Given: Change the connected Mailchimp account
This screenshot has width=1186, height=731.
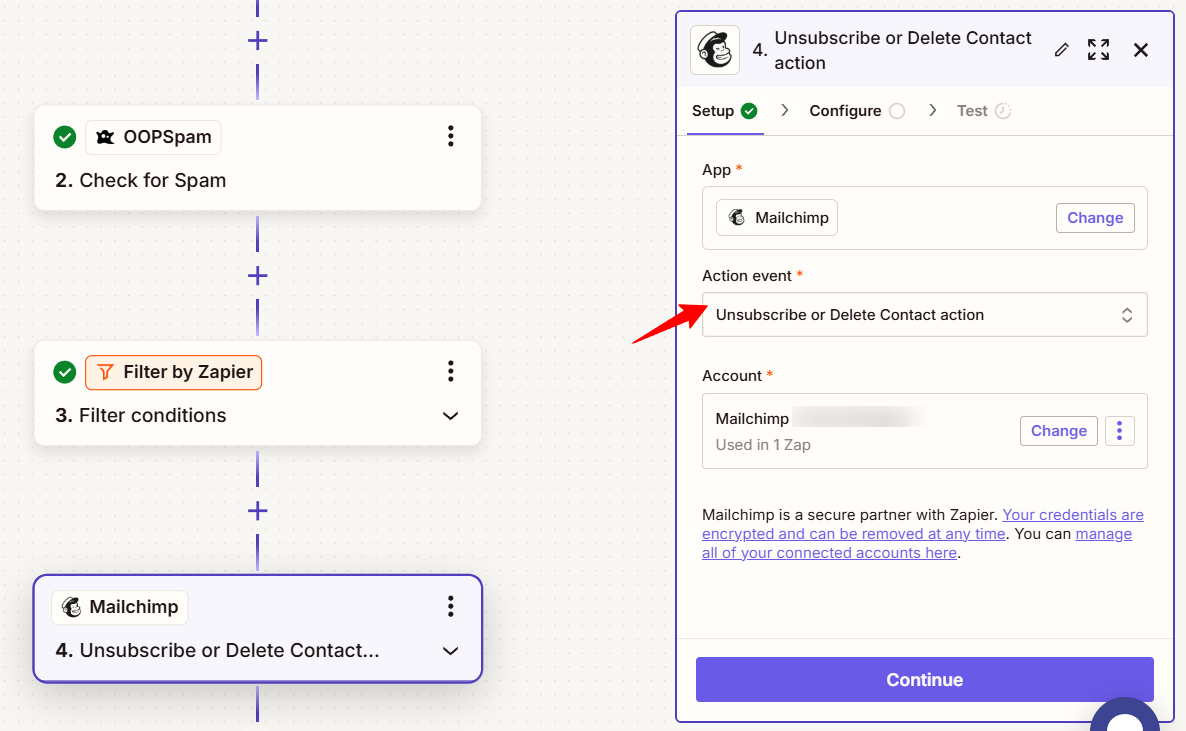Looking at the screenshot, I should (1058, 431).
